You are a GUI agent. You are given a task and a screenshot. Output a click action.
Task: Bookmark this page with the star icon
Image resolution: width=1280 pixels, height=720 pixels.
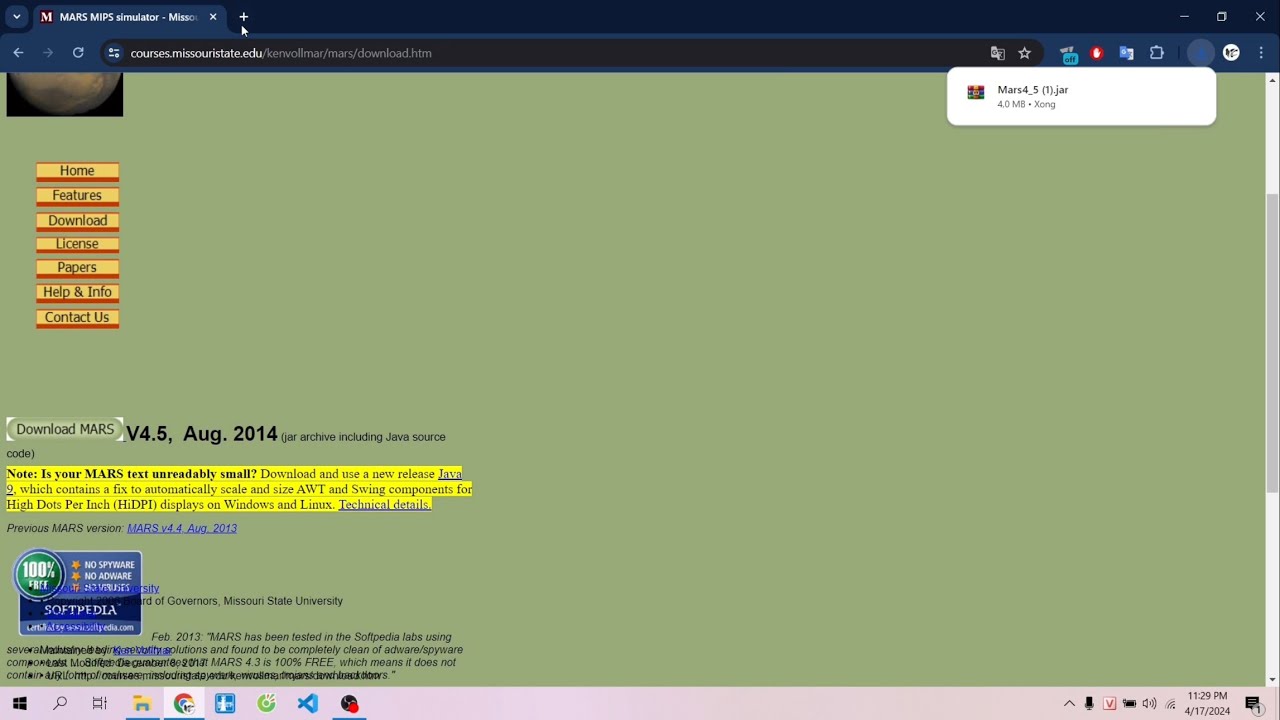pyautogui.click(x=1024, y=53)
